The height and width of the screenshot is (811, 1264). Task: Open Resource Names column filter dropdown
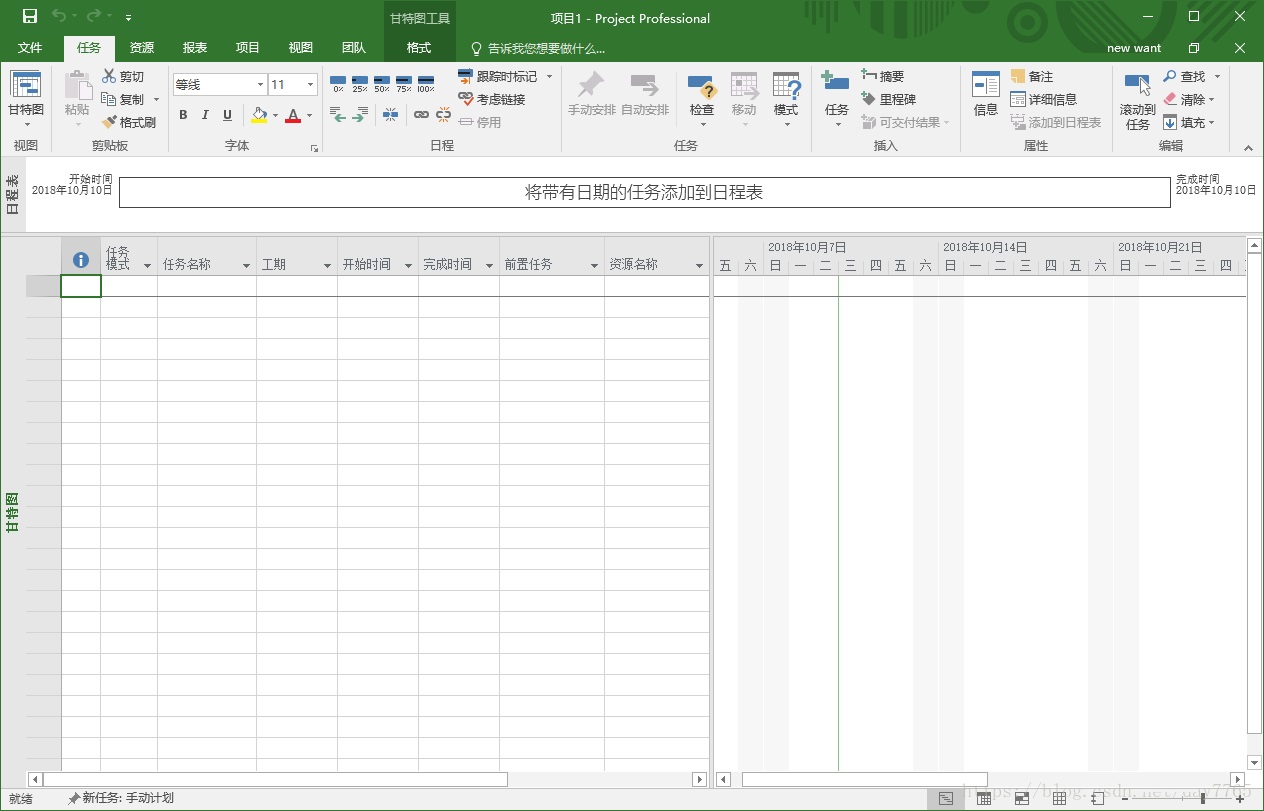pos(699,265)
